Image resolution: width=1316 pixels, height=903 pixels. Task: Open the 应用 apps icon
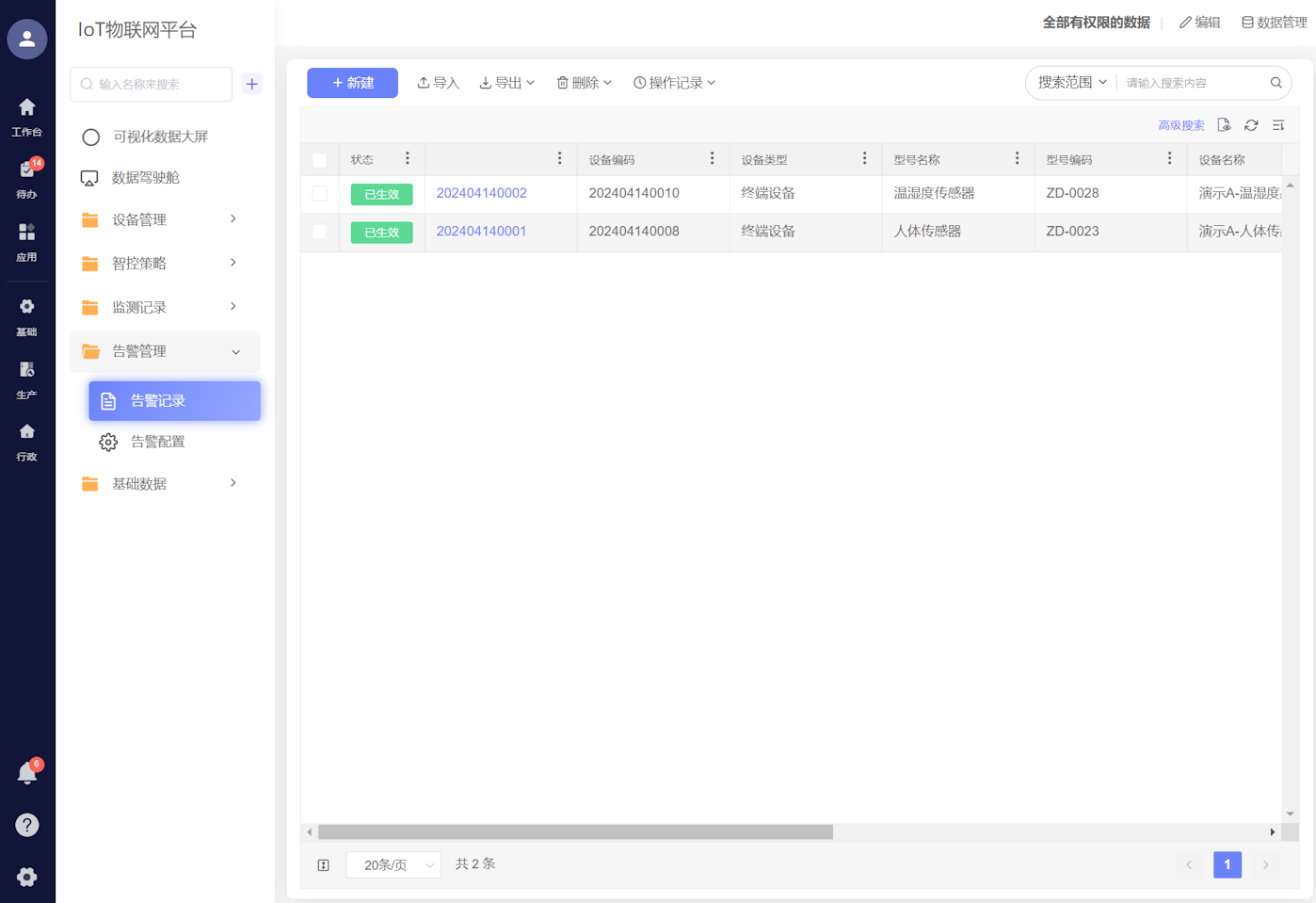(x=26, y=239)
